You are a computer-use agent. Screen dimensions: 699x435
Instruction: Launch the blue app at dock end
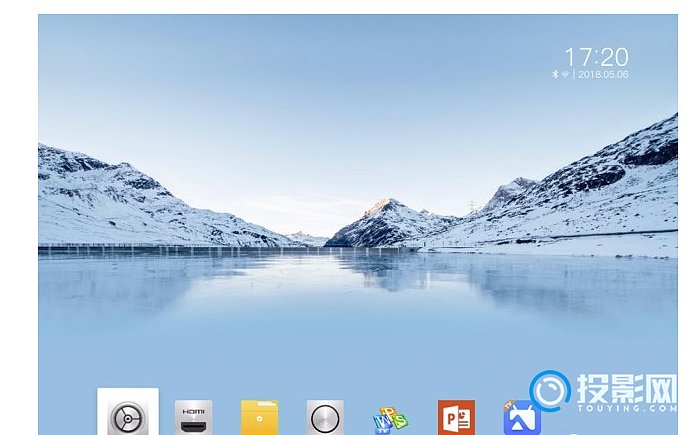(520, 418)
